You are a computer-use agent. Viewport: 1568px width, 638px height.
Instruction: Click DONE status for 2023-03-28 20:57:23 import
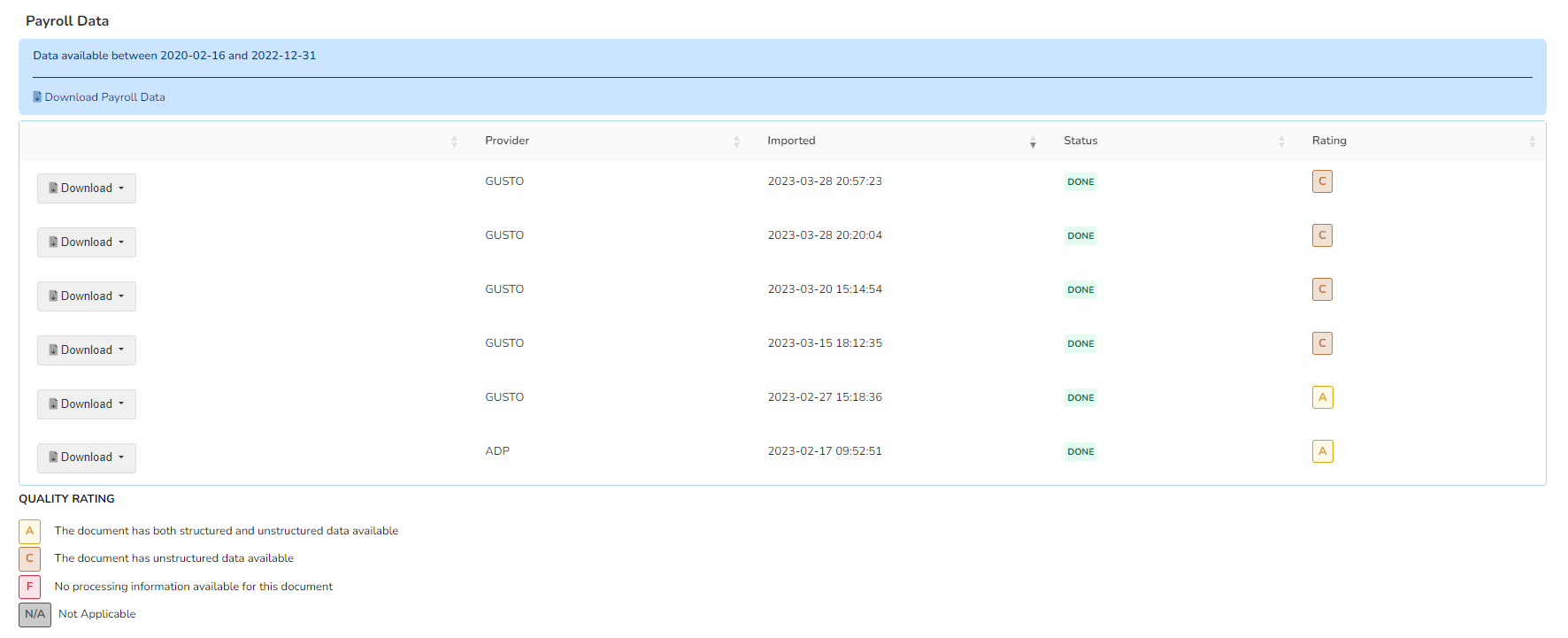point(1080,181)
